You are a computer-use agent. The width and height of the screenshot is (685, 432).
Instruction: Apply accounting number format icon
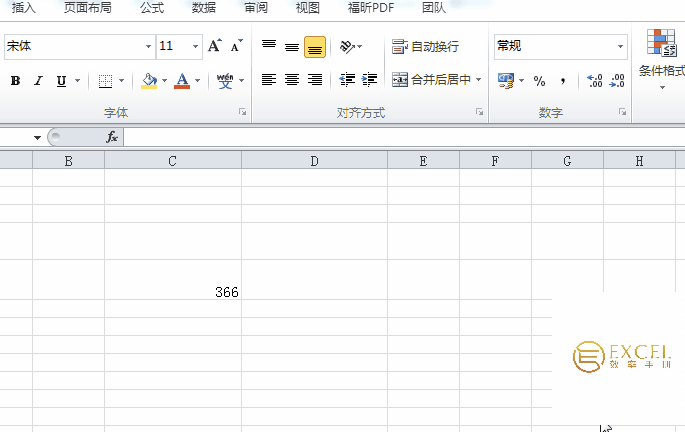coord(506,81)
